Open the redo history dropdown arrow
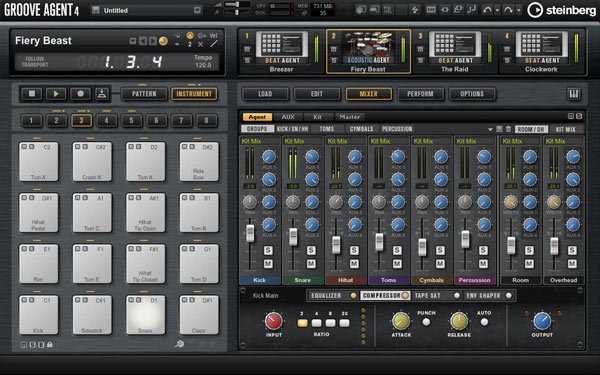This screenshot has height=375, width=600. click(518, 10)
